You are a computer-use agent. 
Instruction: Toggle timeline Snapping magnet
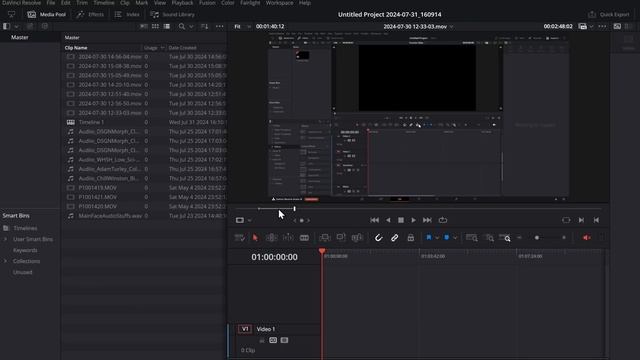[378, 238]
